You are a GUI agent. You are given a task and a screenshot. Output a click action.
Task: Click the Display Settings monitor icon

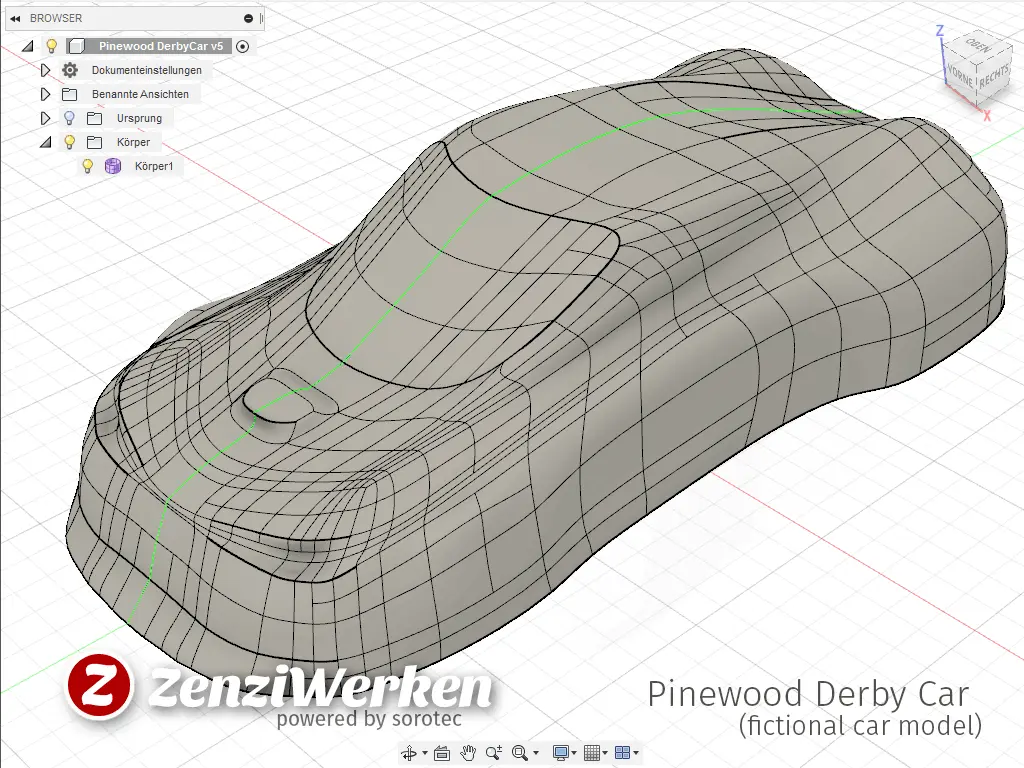click(x=560, y=753)
